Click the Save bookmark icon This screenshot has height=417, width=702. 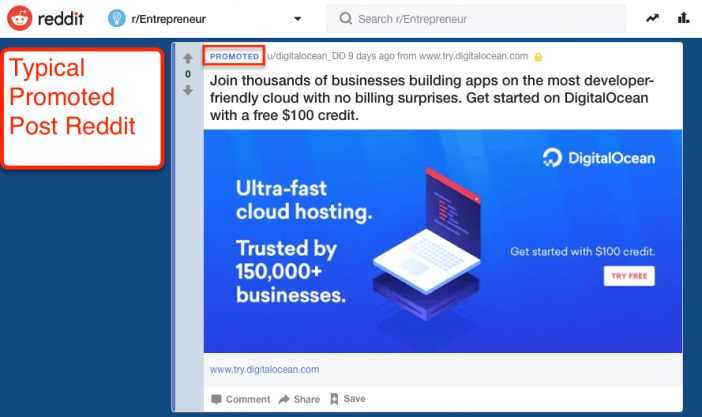(334, 399)
